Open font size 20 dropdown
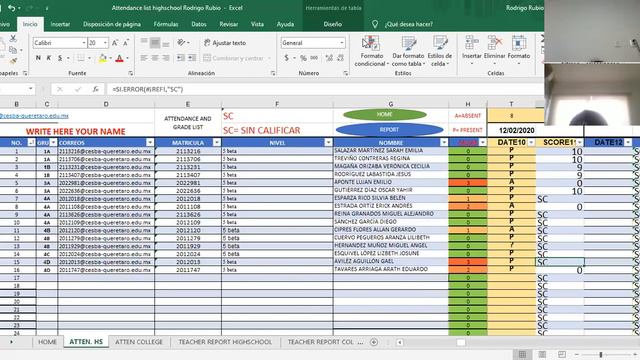This screenshot has width=640, height=360. click(x=105, y=43)
